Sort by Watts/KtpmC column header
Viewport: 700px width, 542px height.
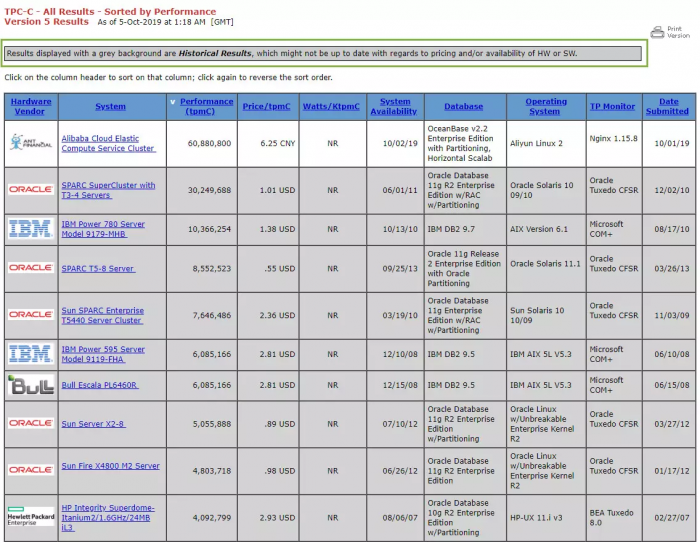pos(332,106)
